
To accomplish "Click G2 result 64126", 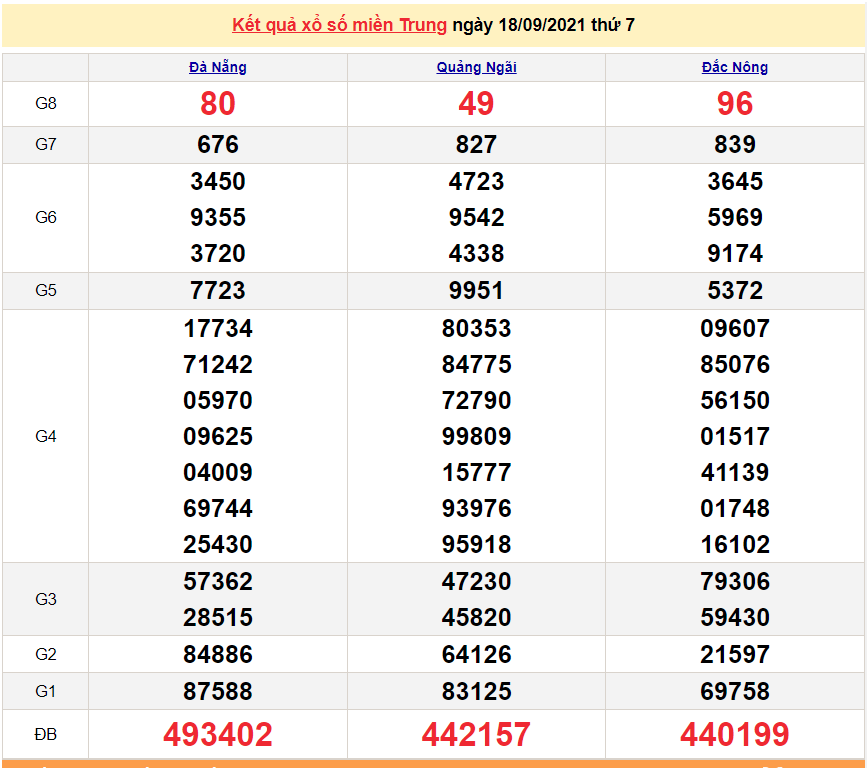I will click(x=476, y=654).
